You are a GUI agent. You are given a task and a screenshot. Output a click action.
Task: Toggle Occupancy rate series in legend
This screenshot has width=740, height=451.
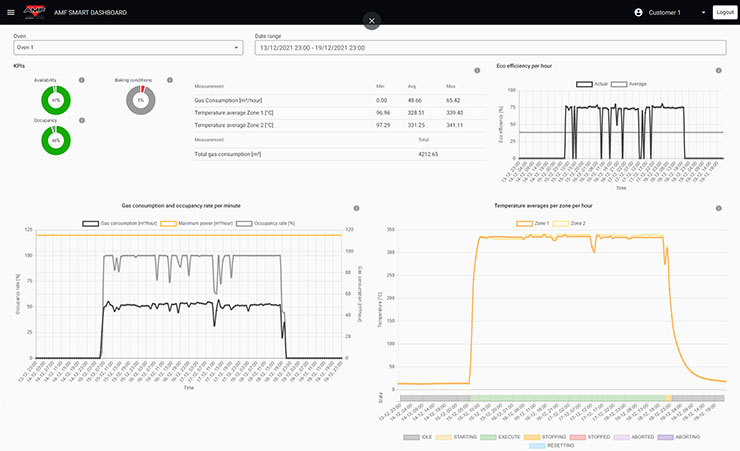click(266, 223)
